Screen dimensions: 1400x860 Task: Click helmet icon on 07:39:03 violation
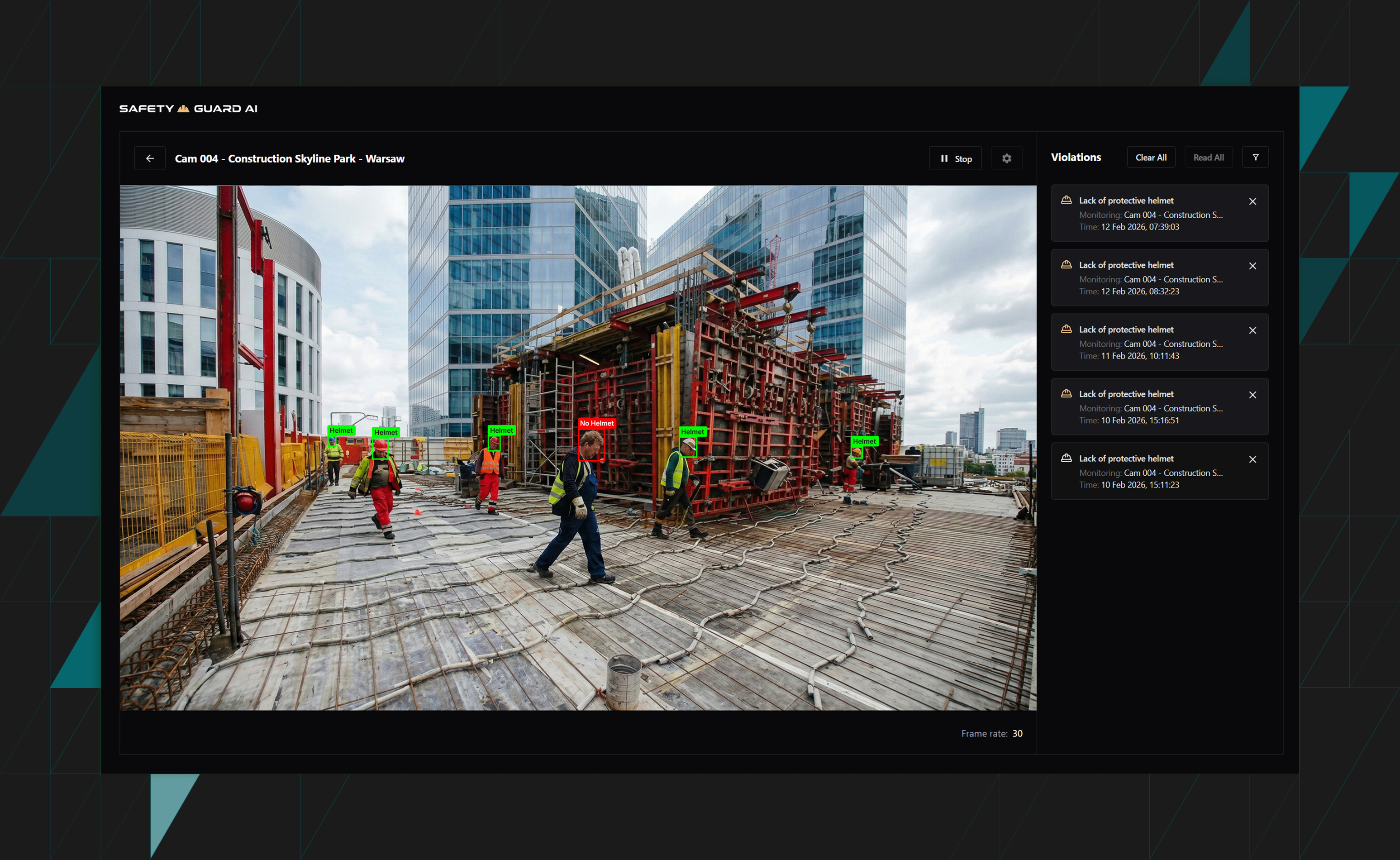1066,200
